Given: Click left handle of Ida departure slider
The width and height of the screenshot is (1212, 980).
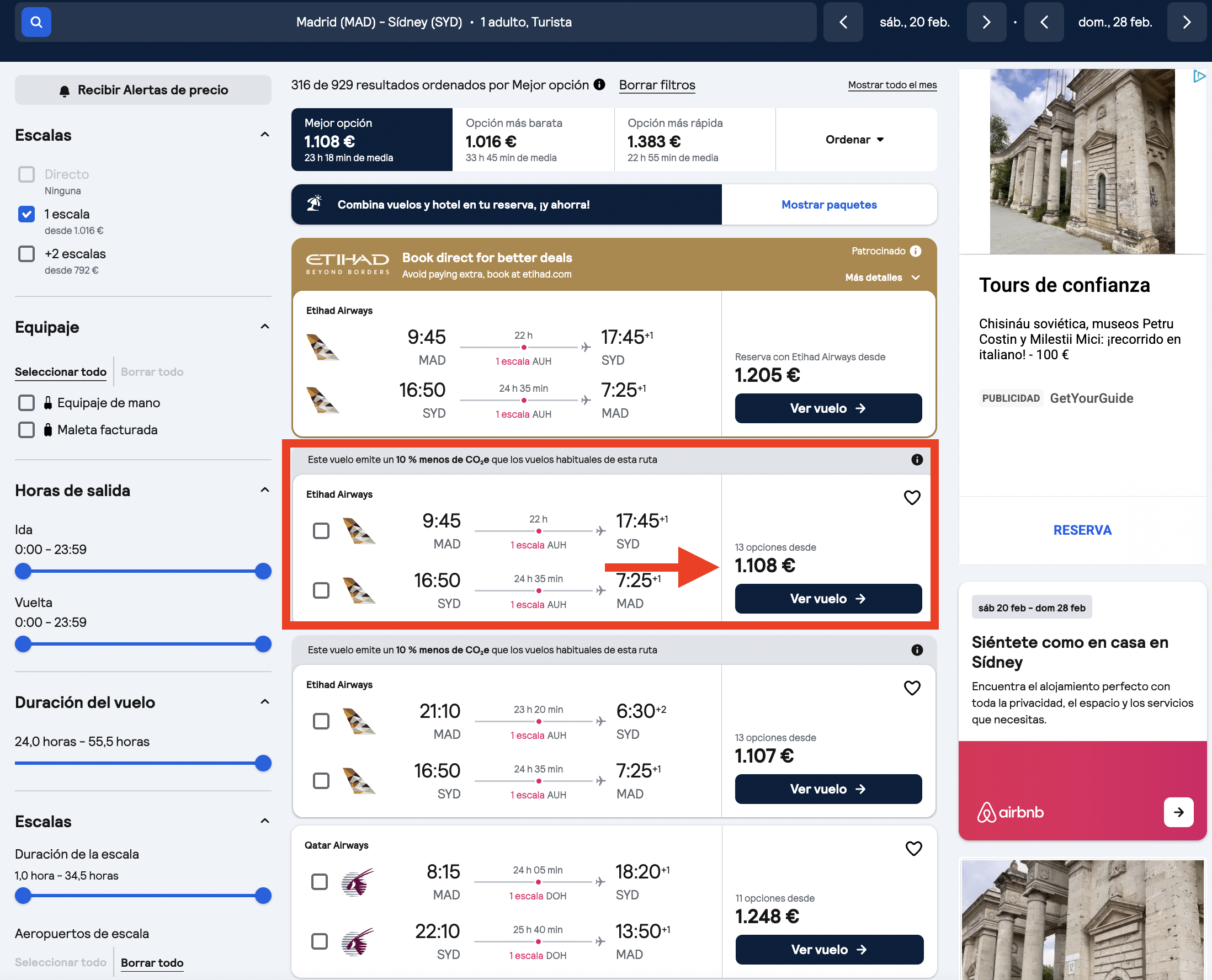Looking at the screenshot, I should (x=23, y=571).
